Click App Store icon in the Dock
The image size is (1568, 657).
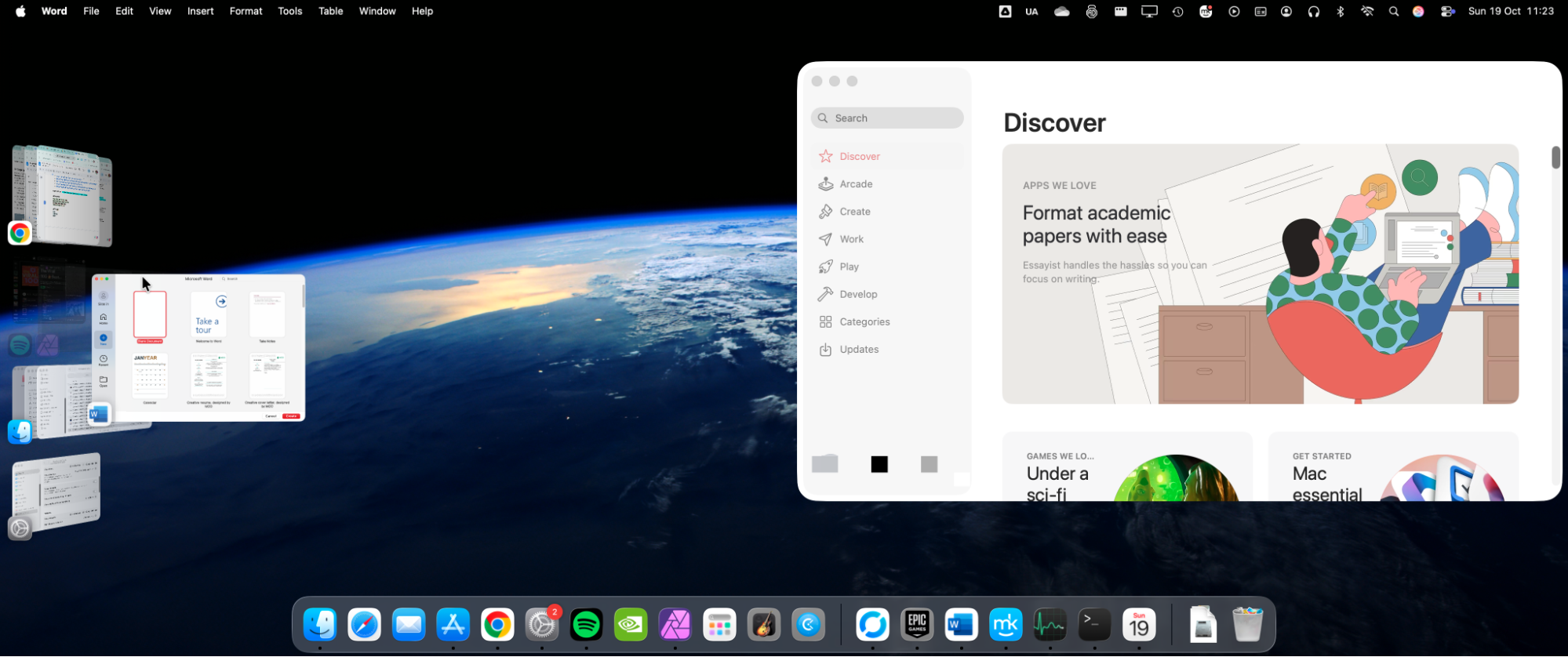point(453,625)
